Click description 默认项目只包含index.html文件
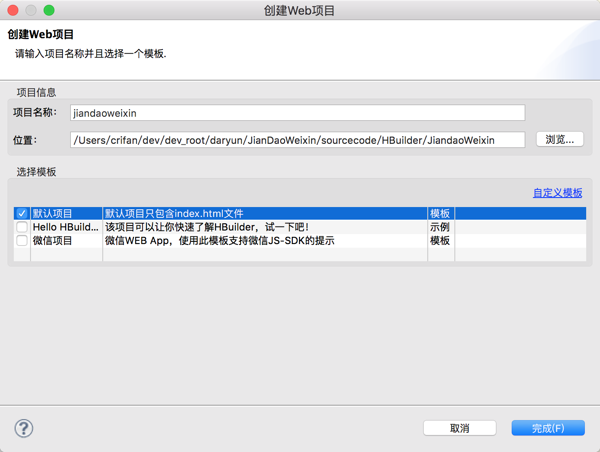The image size is (600, 452). click(174, 214)
